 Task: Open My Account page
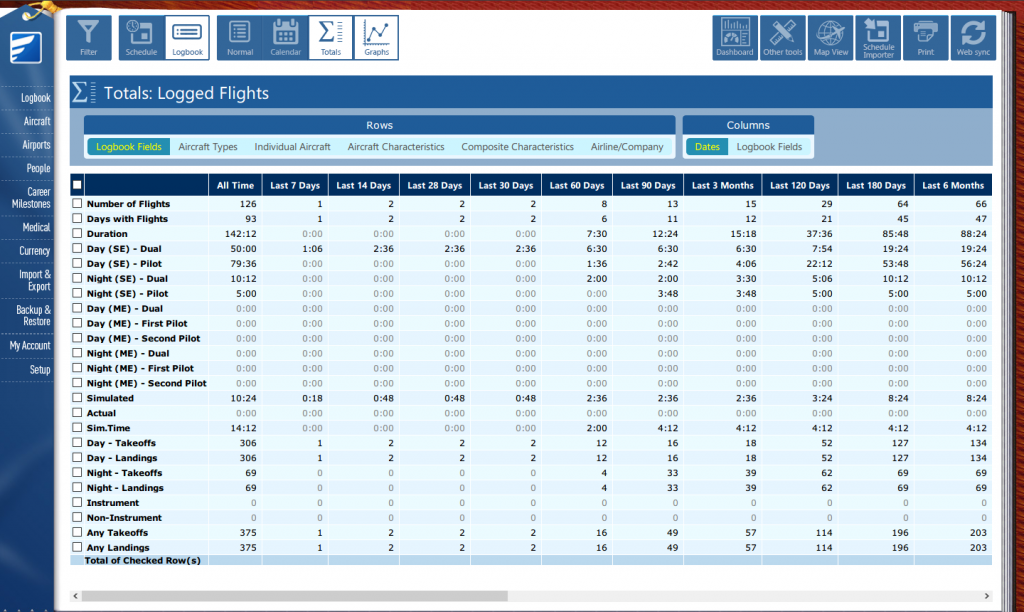(30, 345)
